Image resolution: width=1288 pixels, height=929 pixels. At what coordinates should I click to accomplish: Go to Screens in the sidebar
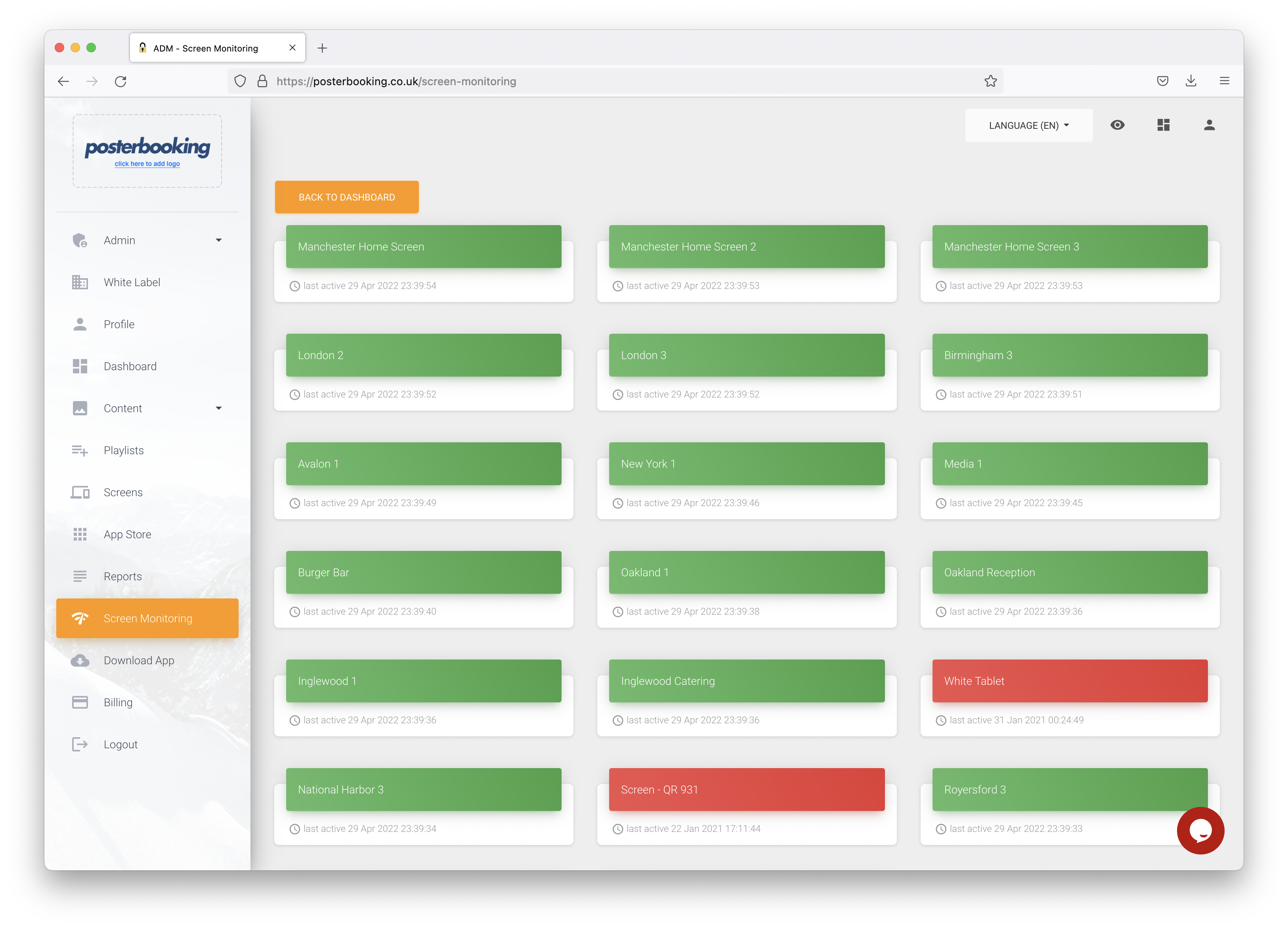click(x=123, y=492)
